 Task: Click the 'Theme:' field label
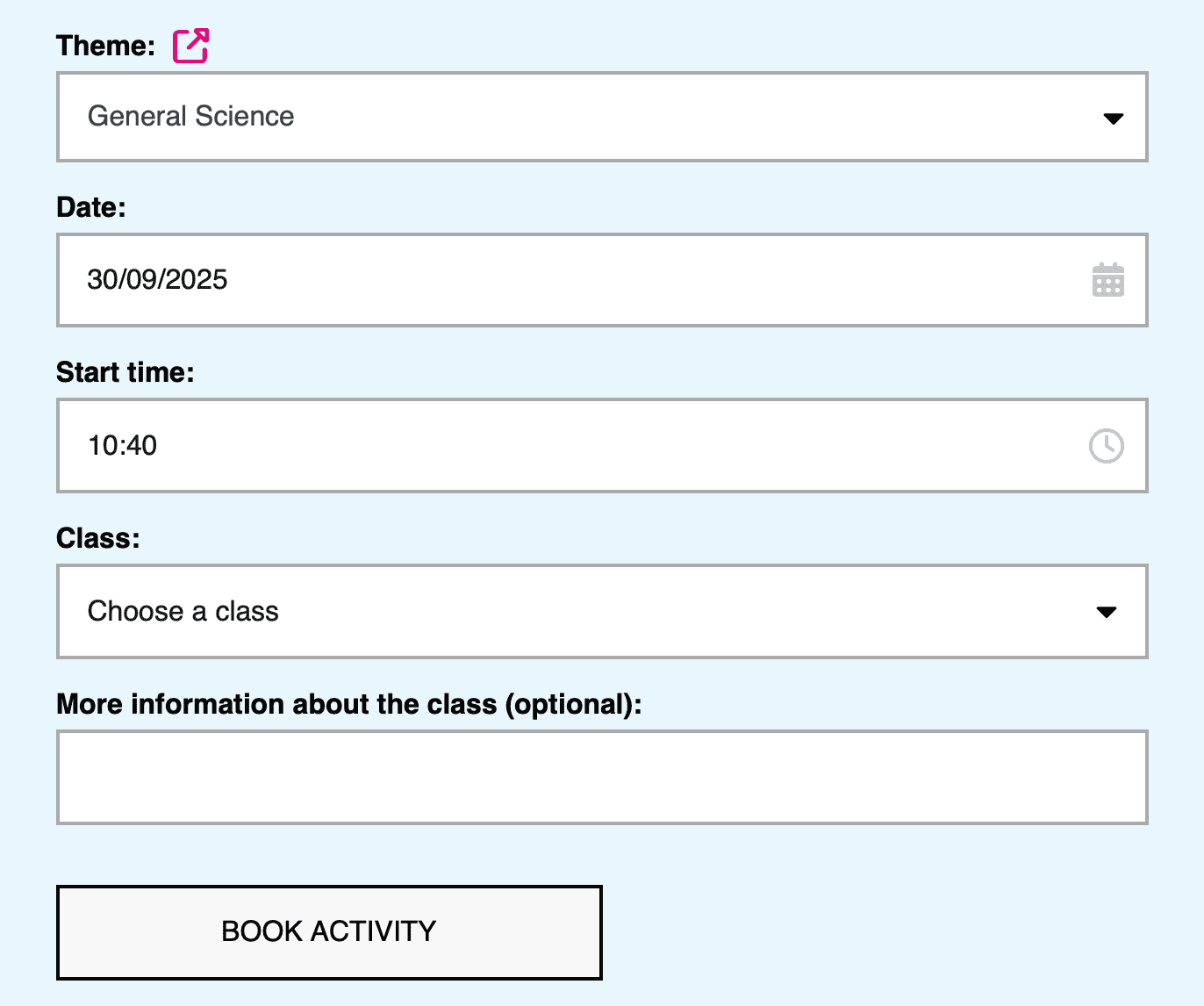[105, 46]
